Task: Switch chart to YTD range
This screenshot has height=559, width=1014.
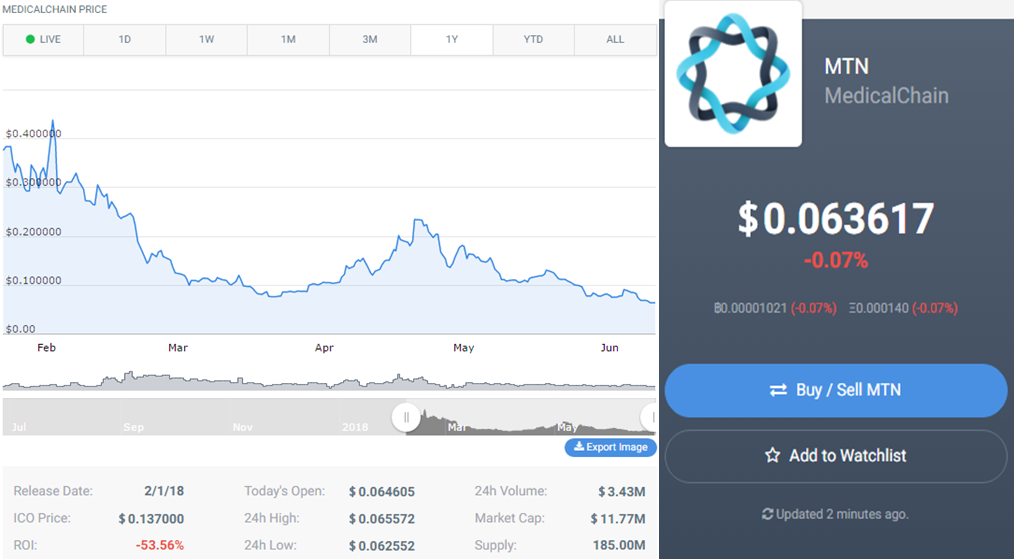Action: pyautogui.click(x=534, y=39)
